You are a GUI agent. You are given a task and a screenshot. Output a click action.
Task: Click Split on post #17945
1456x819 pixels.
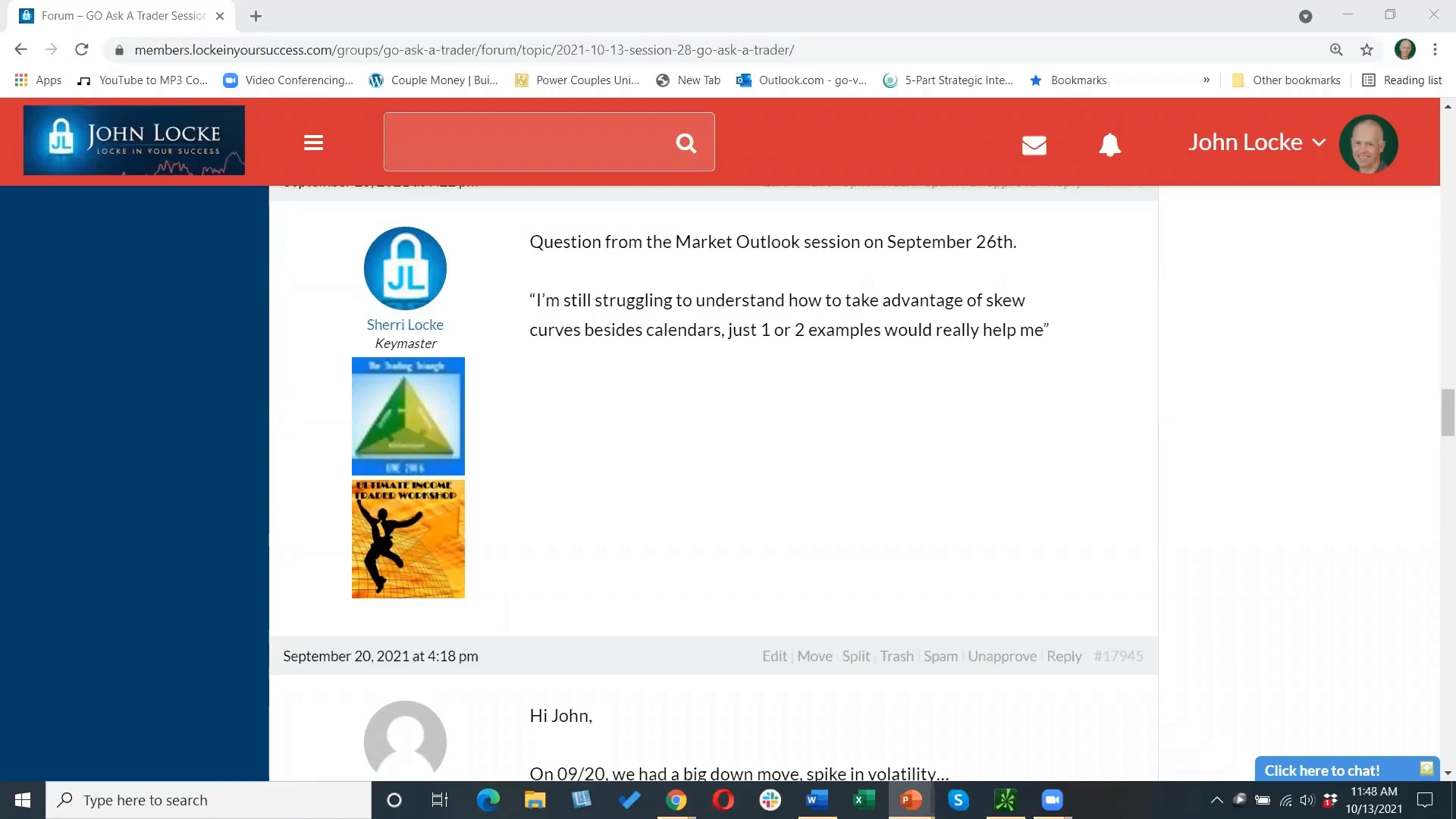(x=856, y=656)
